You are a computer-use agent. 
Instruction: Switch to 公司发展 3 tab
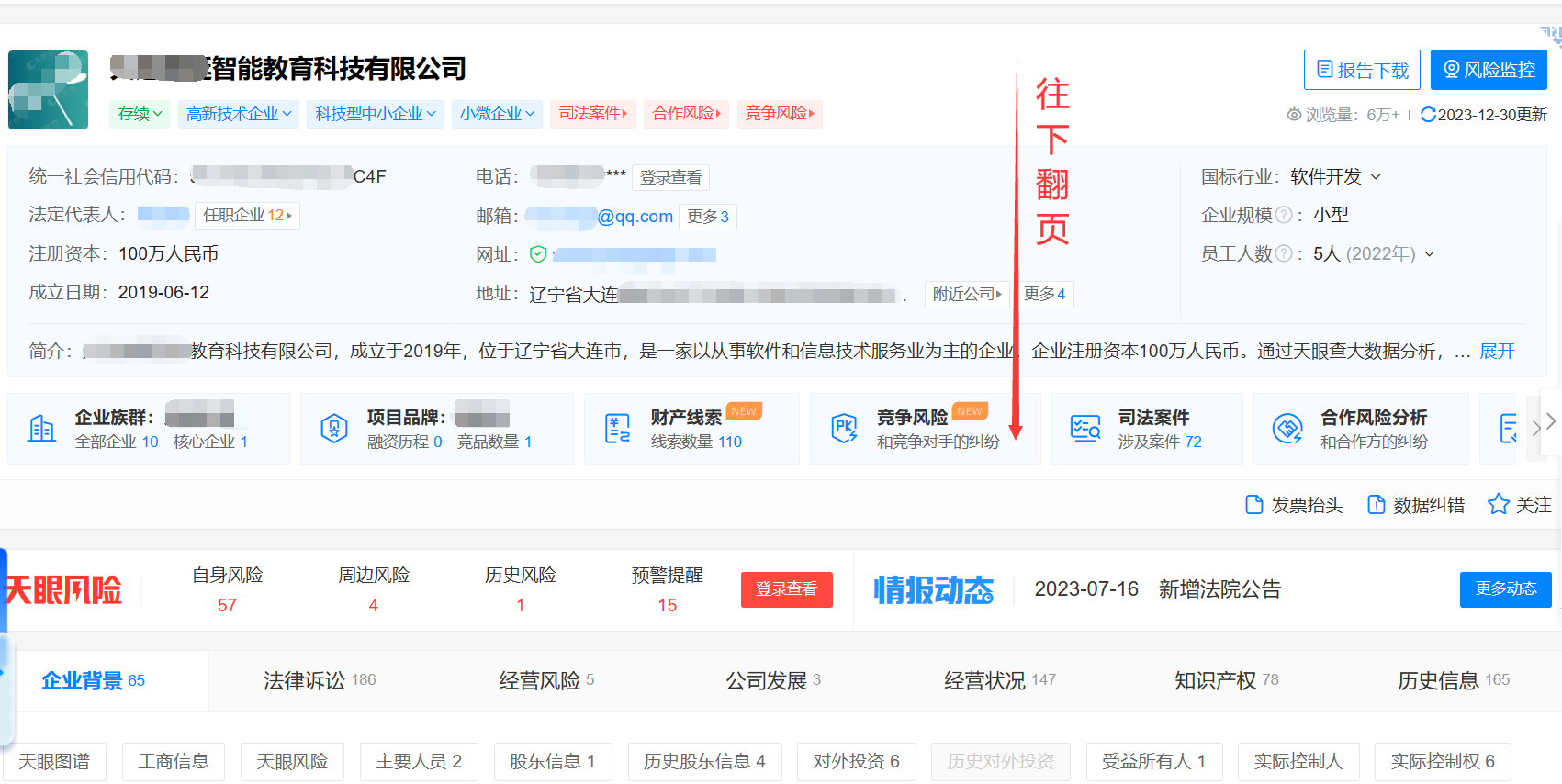tap(773, 680)
